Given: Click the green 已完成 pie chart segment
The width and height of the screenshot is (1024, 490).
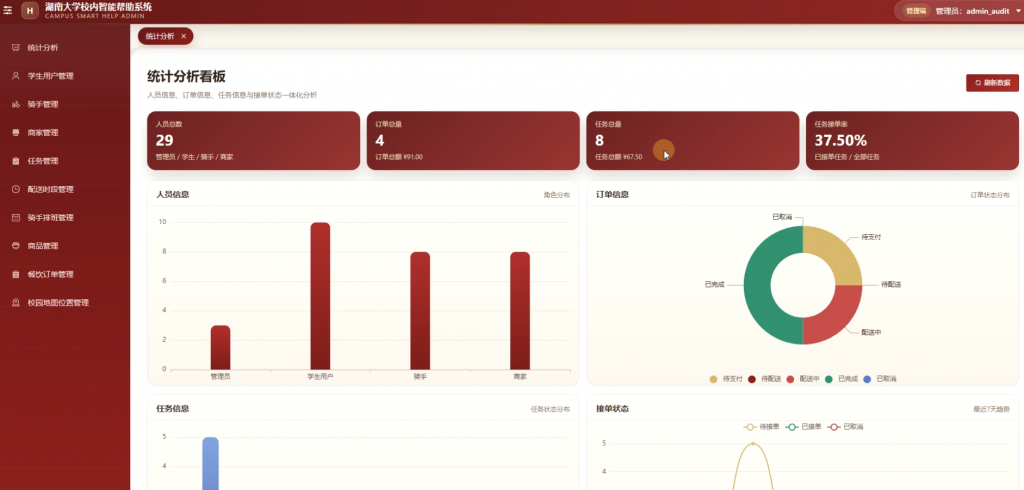Looking at the screenshot, I should point(758,286).
